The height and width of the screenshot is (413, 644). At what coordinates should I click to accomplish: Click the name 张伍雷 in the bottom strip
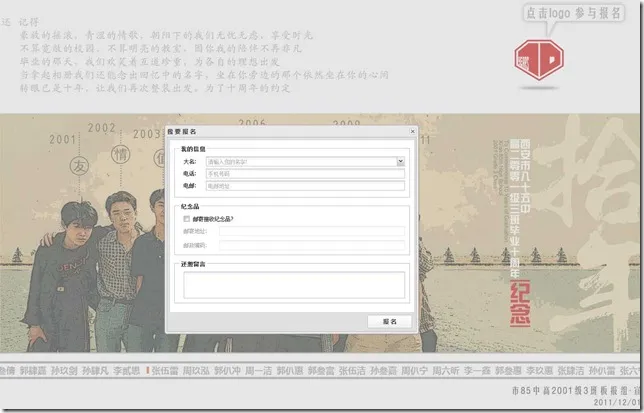coord(165,371)
